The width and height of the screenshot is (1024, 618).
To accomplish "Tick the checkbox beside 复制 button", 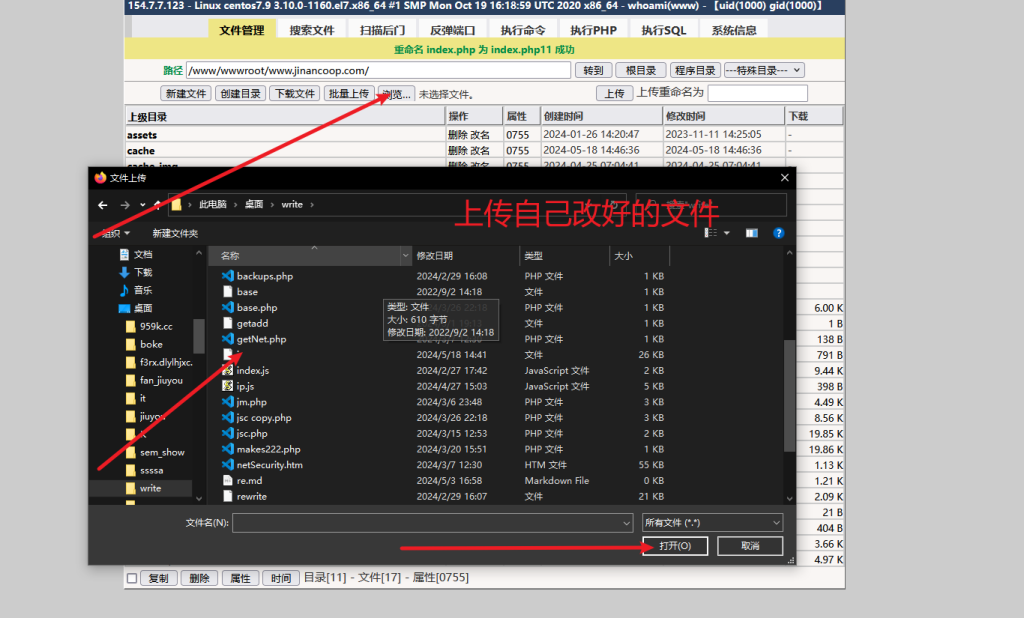I will point(132,578).
